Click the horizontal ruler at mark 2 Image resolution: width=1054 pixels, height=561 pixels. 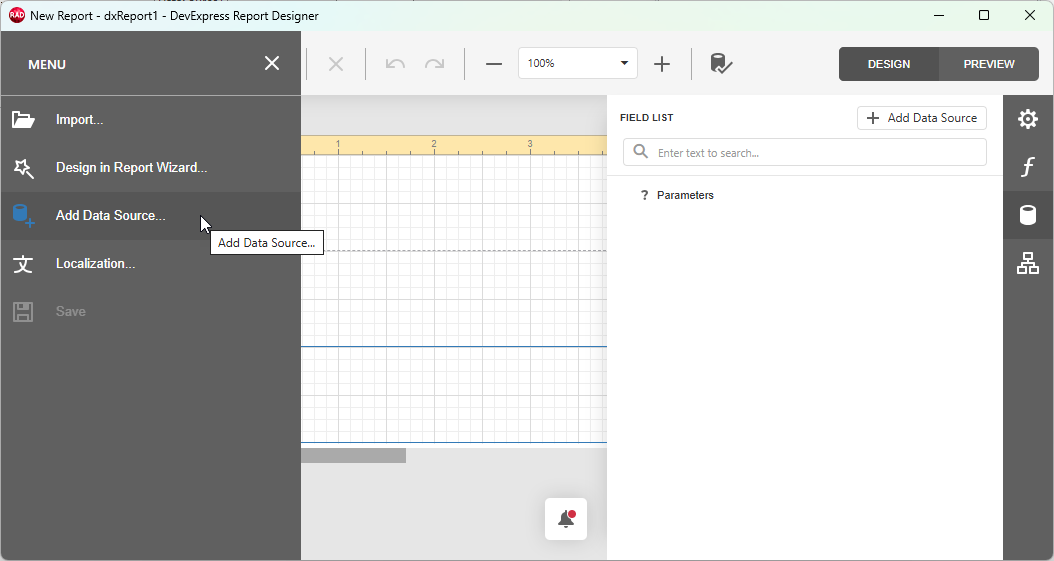point(434,145)
